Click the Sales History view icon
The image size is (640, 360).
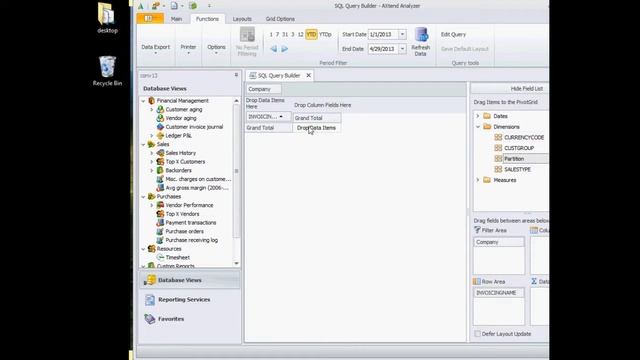click(x=160, y=153)
